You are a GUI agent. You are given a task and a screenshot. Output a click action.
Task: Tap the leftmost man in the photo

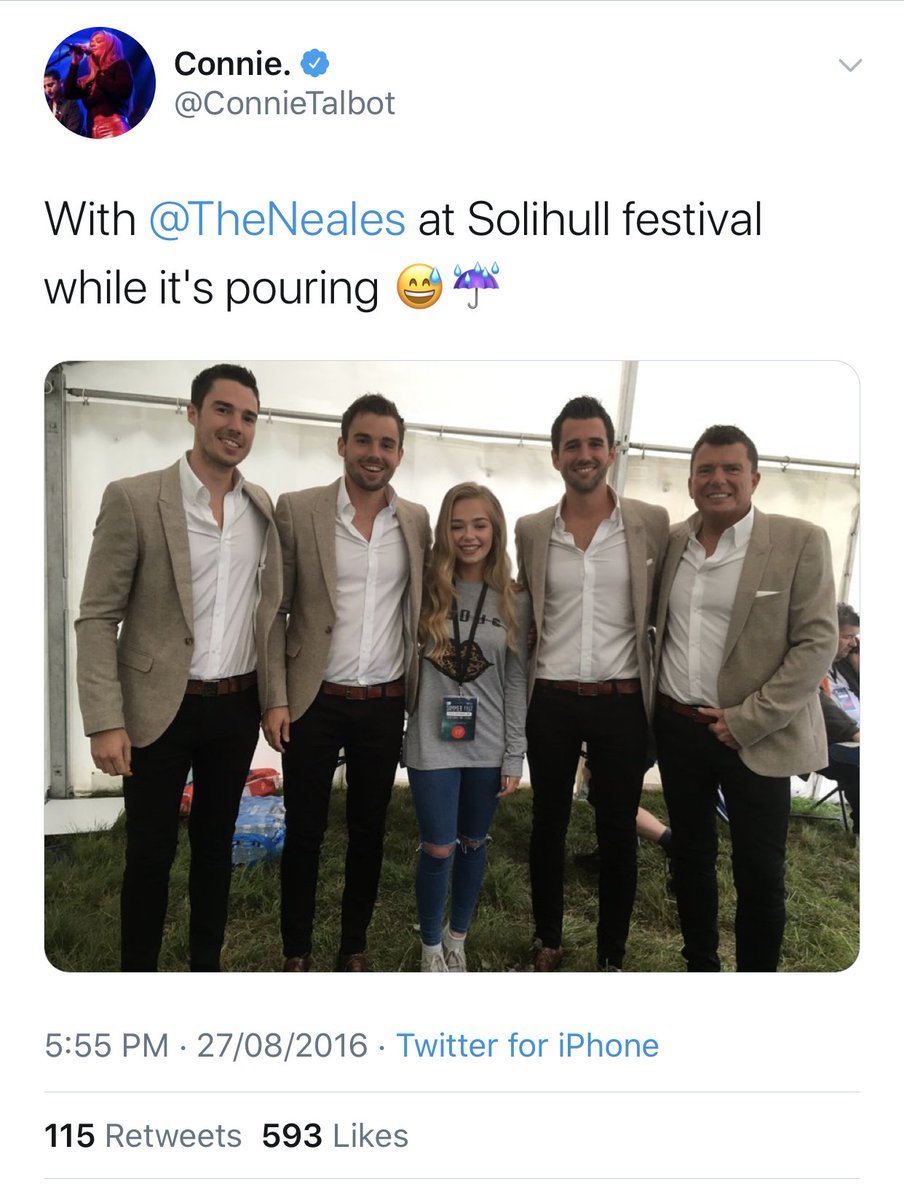coord(170,667)
